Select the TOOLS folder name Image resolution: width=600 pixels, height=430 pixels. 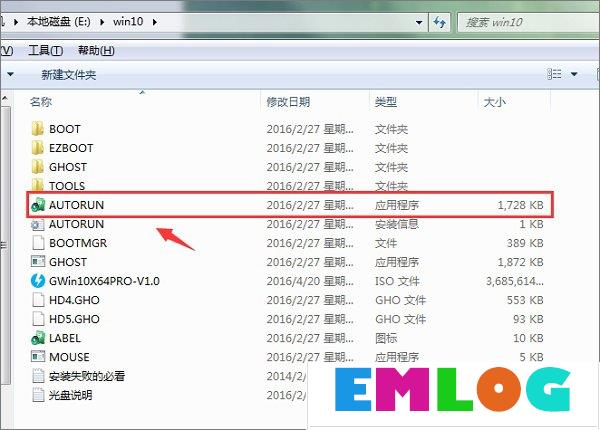click(67, 186)
